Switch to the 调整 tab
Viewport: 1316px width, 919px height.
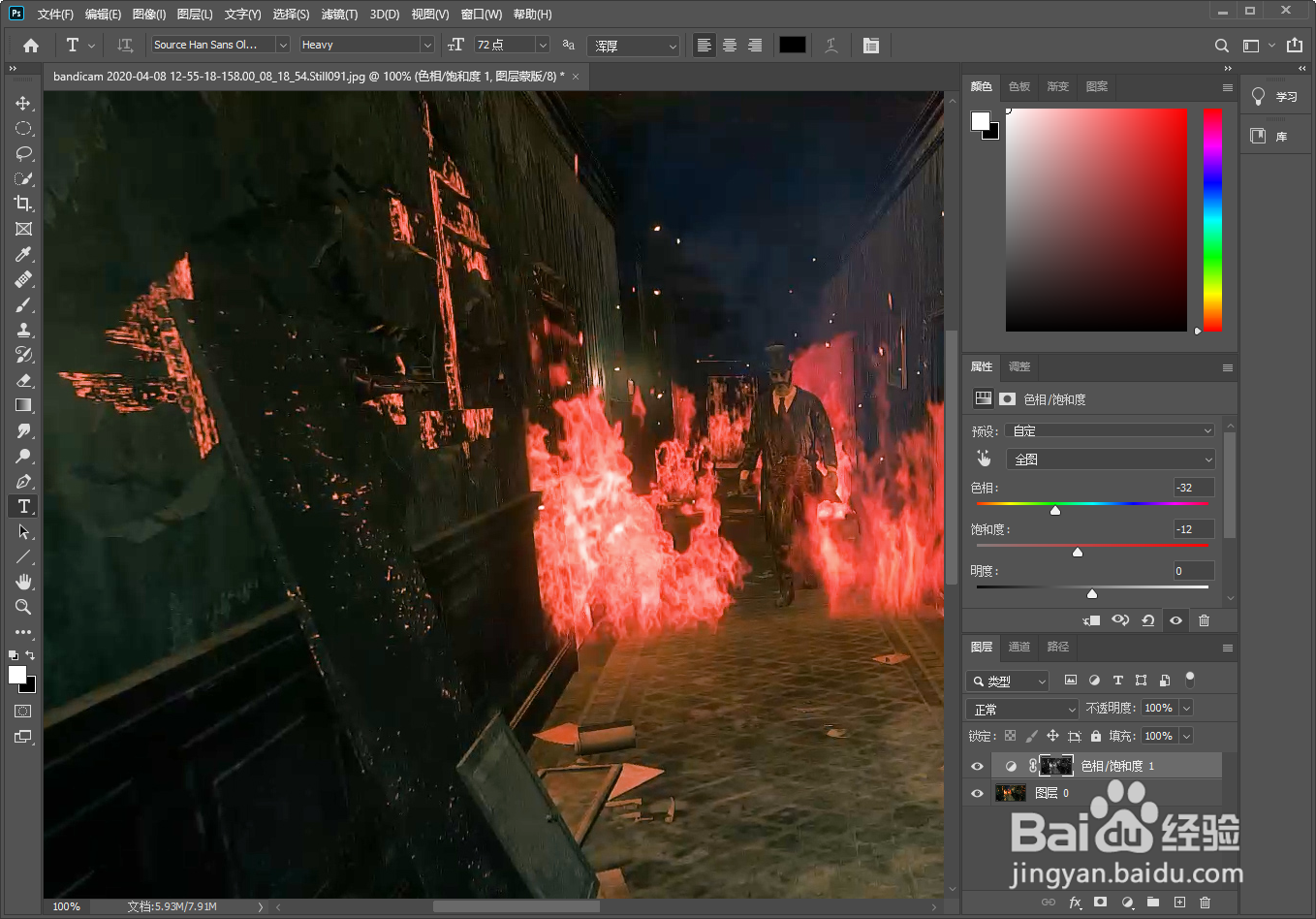pyautogui.click(x=1019, y=366)
